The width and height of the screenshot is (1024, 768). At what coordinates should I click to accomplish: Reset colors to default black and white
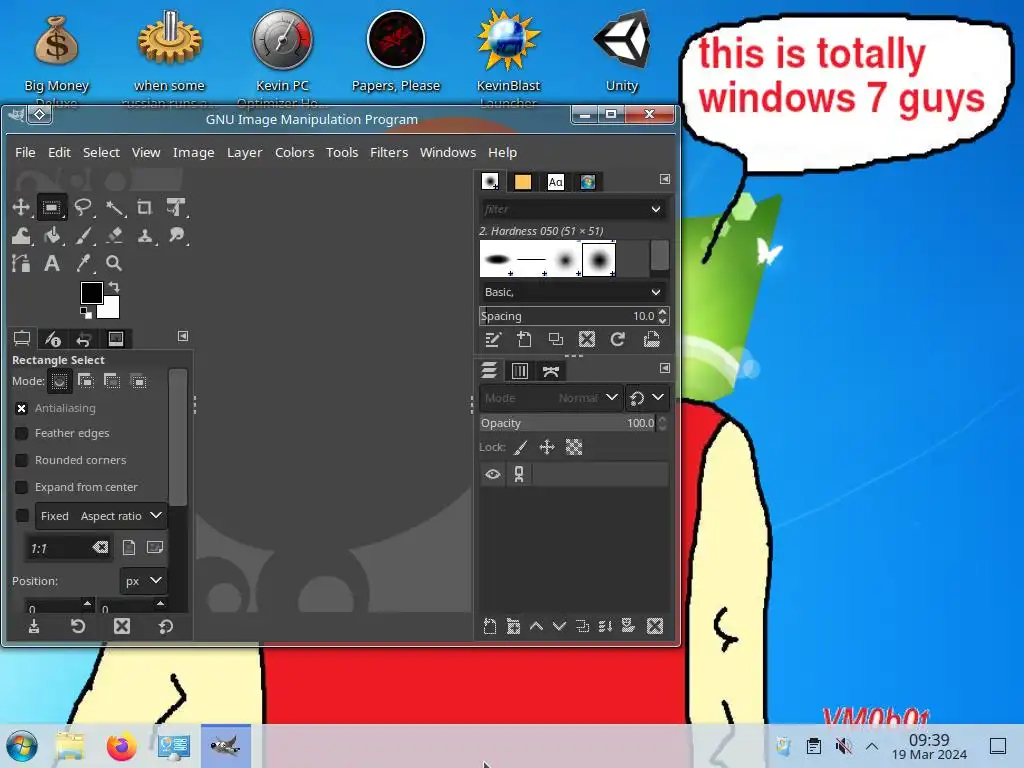(86, 313)
